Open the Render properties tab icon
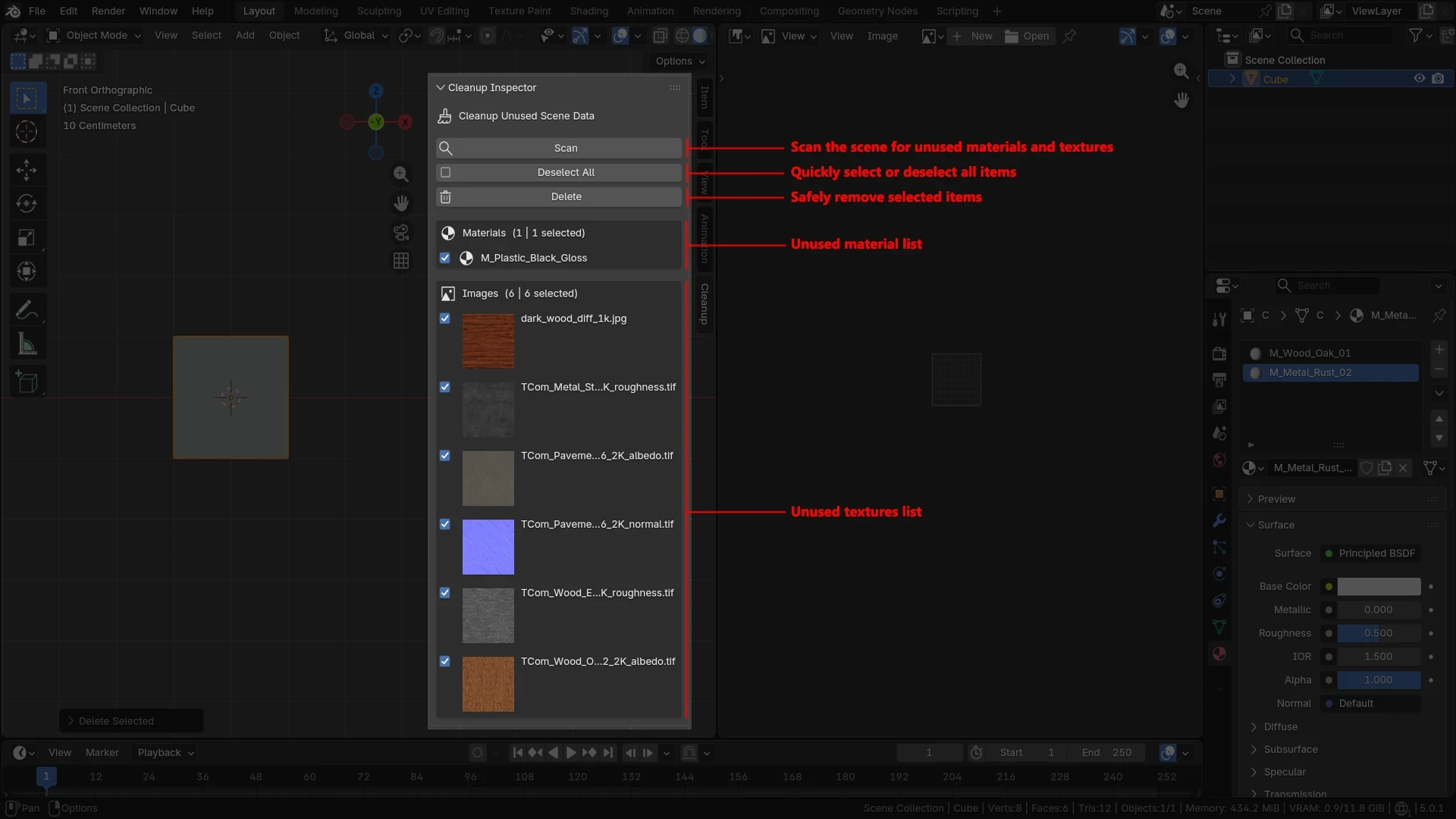Image resolution: width=1456 pixels, height=819 pixels. pos(1219,353)
